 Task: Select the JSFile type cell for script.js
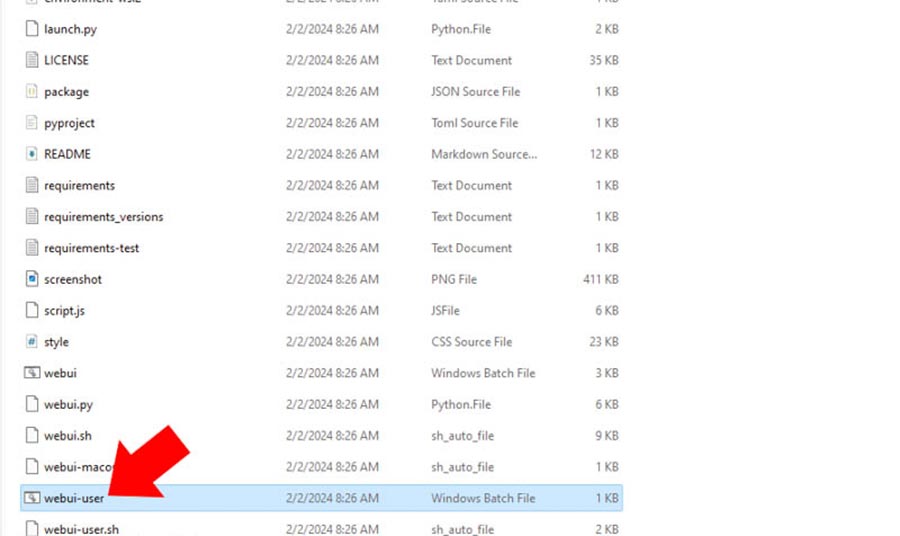coord(448,311)
